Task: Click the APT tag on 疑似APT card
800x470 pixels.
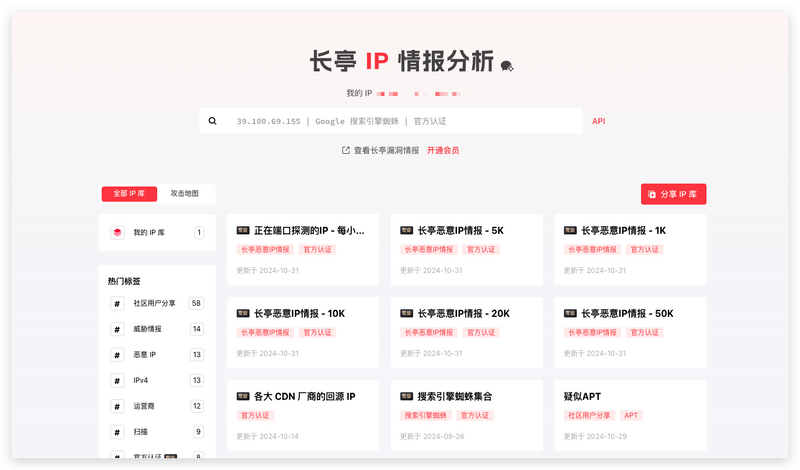Action: click(x=631, y=415)
